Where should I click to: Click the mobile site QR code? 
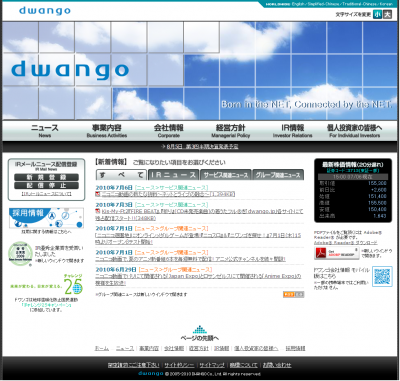pos(382,276)
